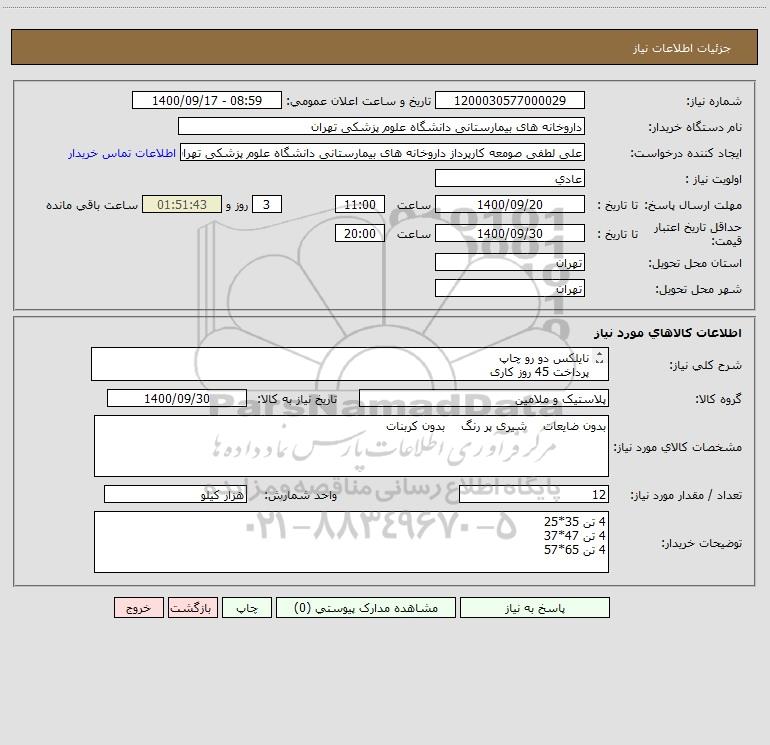Click the price validity time 20:00
The height and width of the screenshot is (745, 770).
[359, 233]
